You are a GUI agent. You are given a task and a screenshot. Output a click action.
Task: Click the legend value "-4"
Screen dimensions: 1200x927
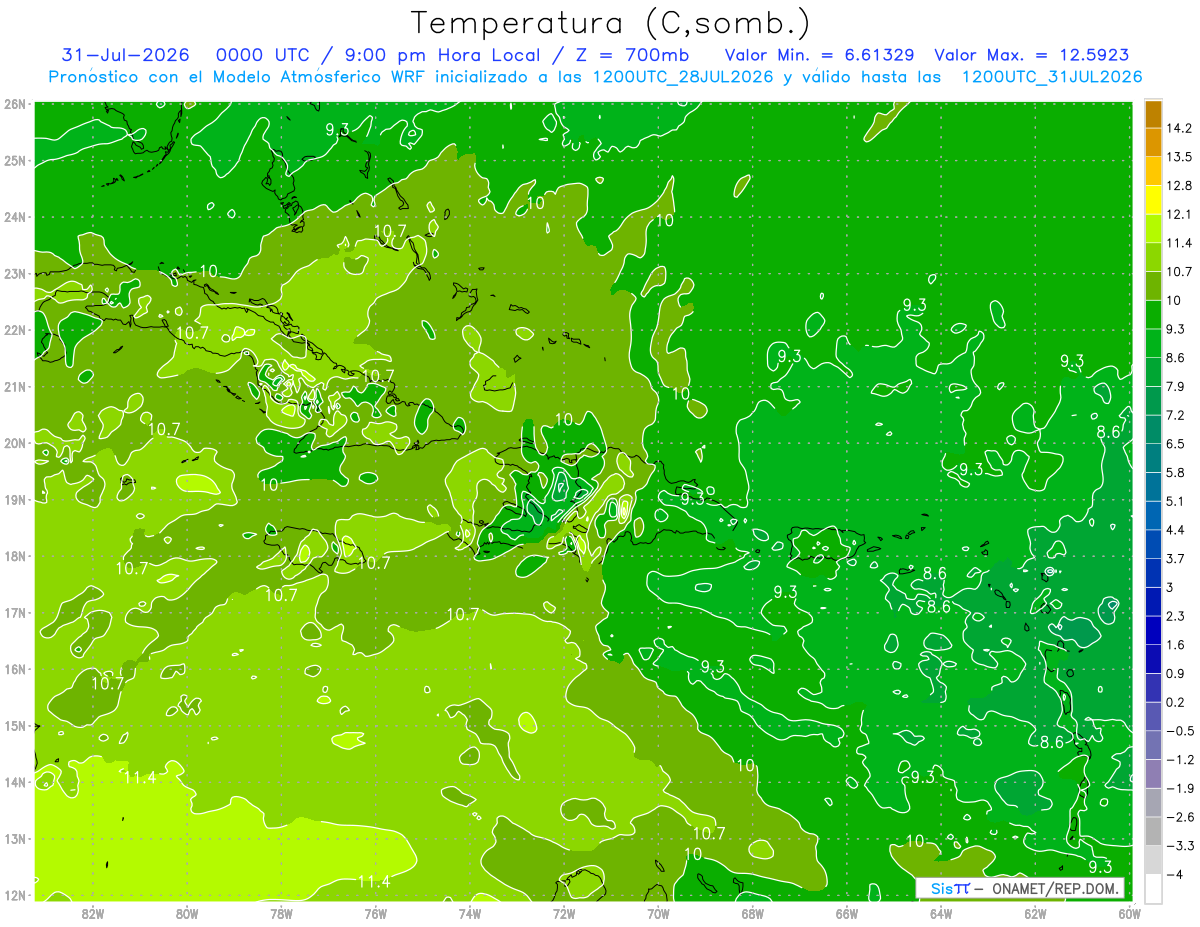pos(1175,874)
